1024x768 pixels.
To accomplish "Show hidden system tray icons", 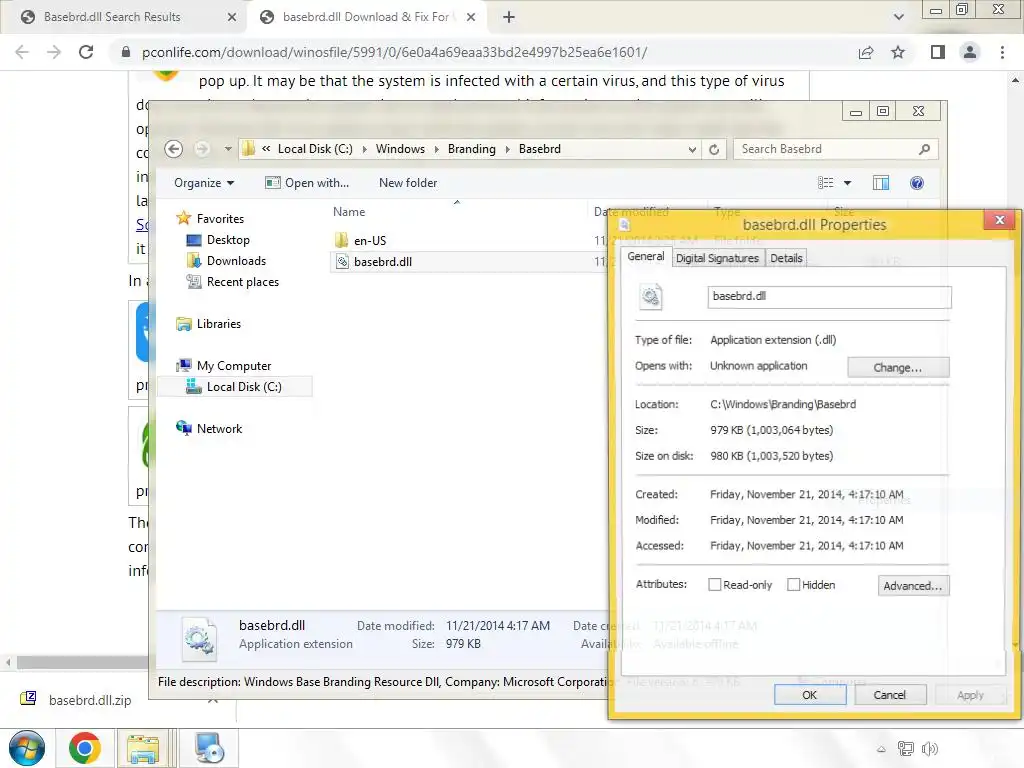I will pyautogui.click(x=881, y=750).
